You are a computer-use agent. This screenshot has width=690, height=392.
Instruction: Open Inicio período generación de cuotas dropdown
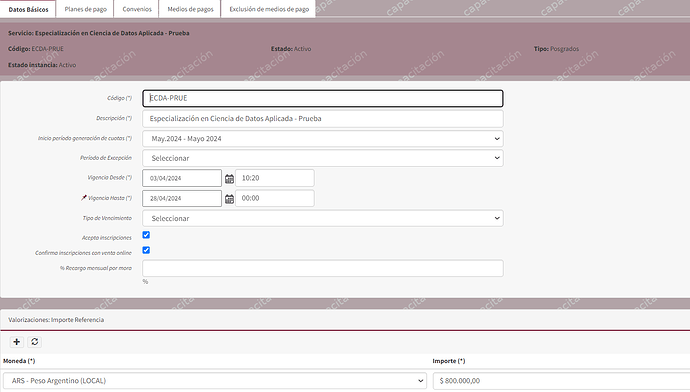coord(323,139)
